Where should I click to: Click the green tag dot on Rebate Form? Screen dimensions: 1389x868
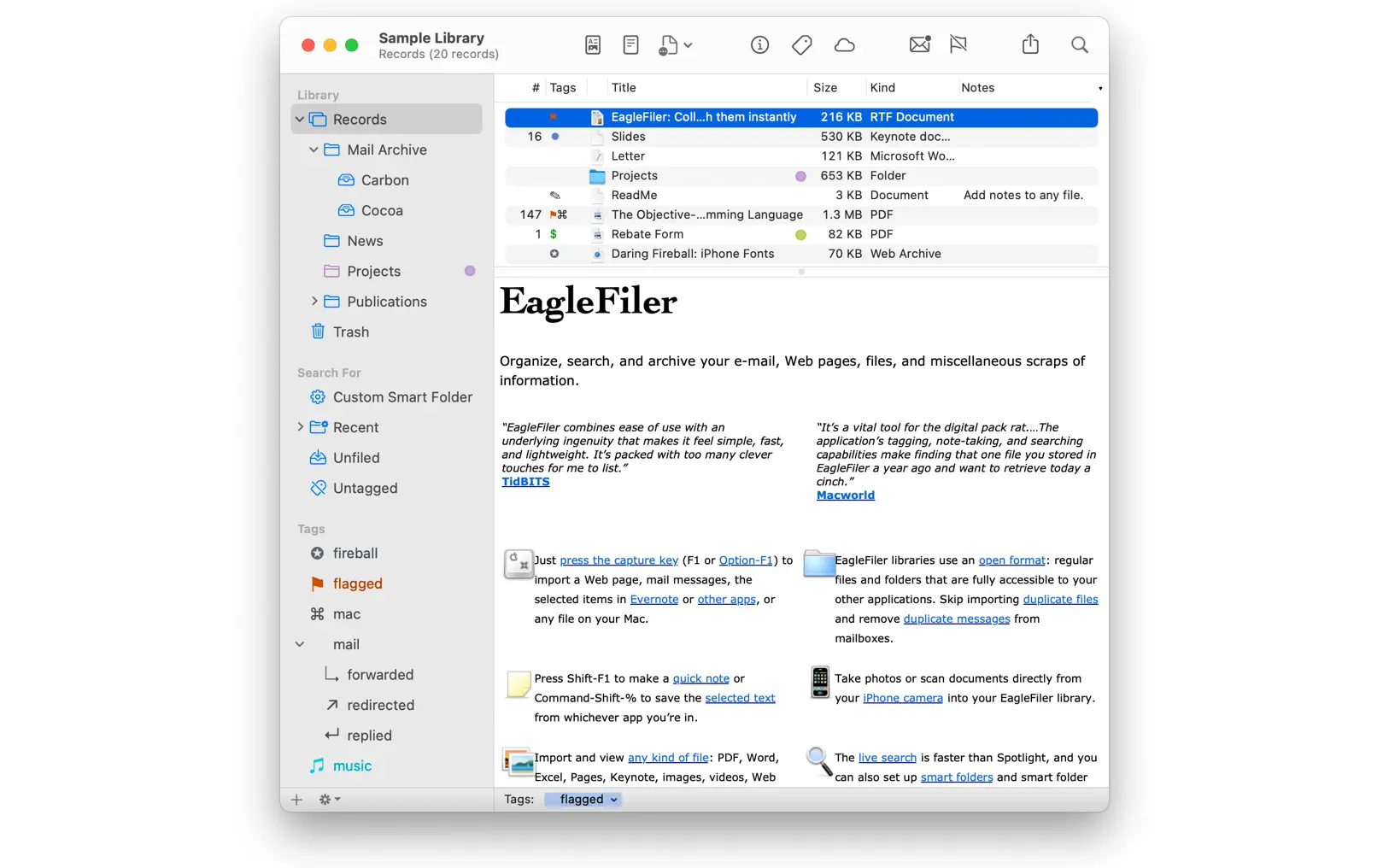(800, 234)
